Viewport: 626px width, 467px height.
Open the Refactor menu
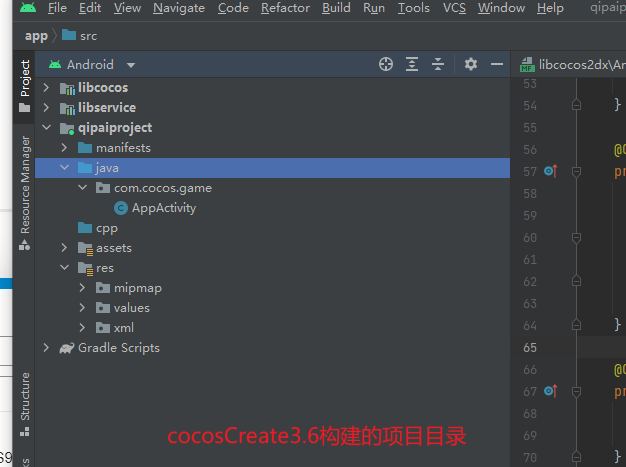[x=285, y=8]
